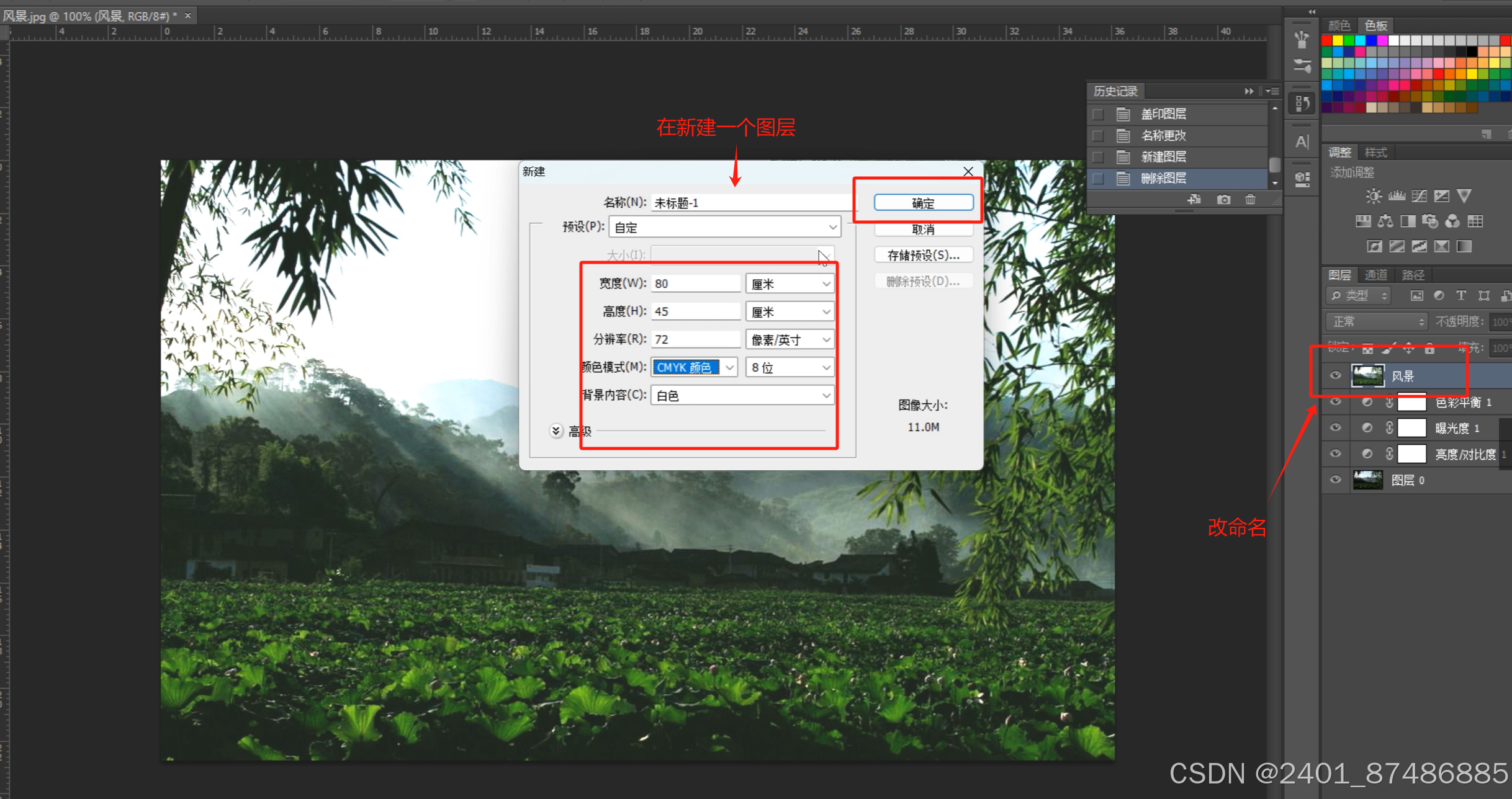Click the 确定 button in New dialog

click(x=923, y=203)
